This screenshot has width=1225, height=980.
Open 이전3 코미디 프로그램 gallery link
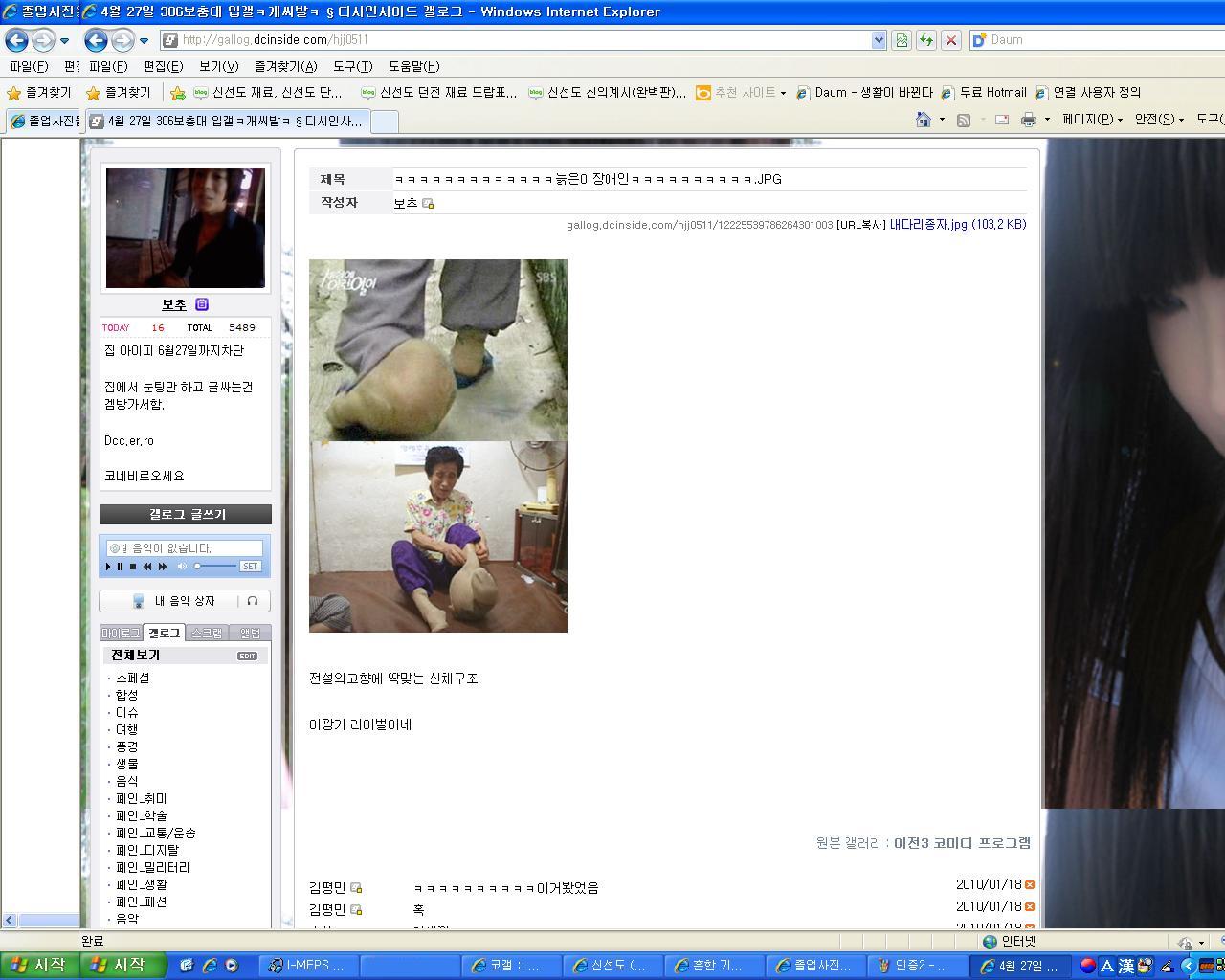coord(962,843)
